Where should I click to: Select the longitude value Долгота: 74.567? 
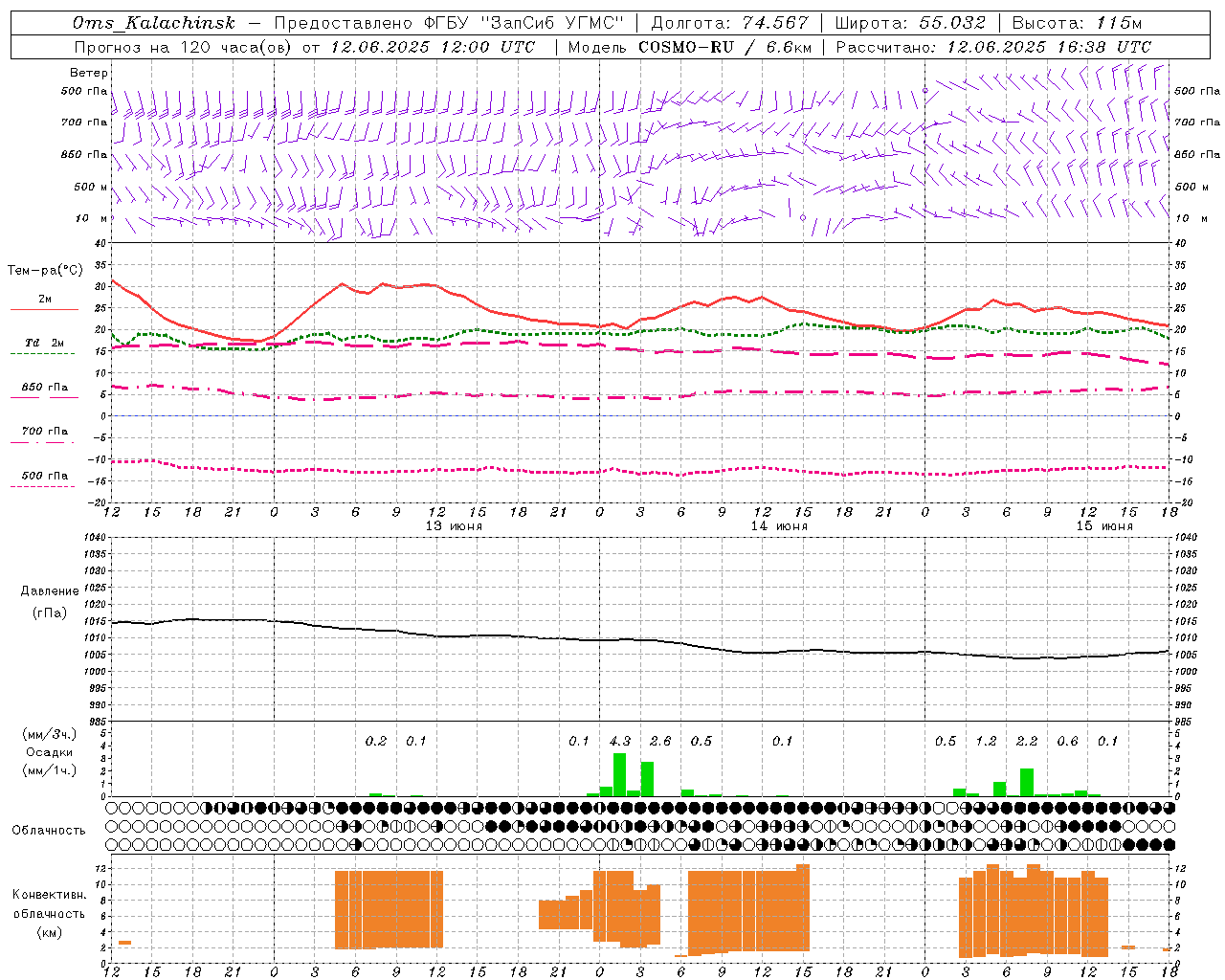pyautogui.click(x=729, y=23)
